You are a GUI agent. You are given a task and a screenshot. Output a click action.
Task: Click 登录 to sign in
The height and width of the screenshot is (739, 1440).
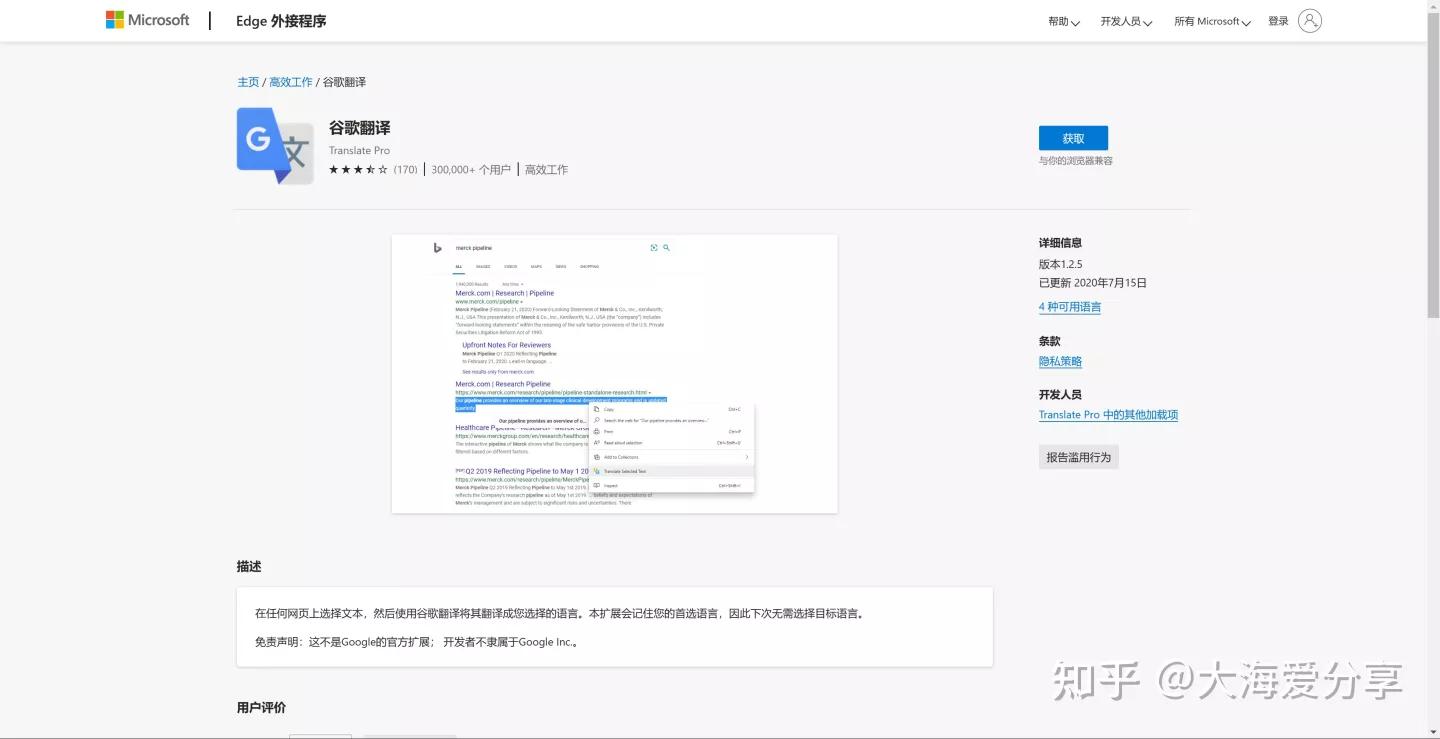(x=1277, y=20)
